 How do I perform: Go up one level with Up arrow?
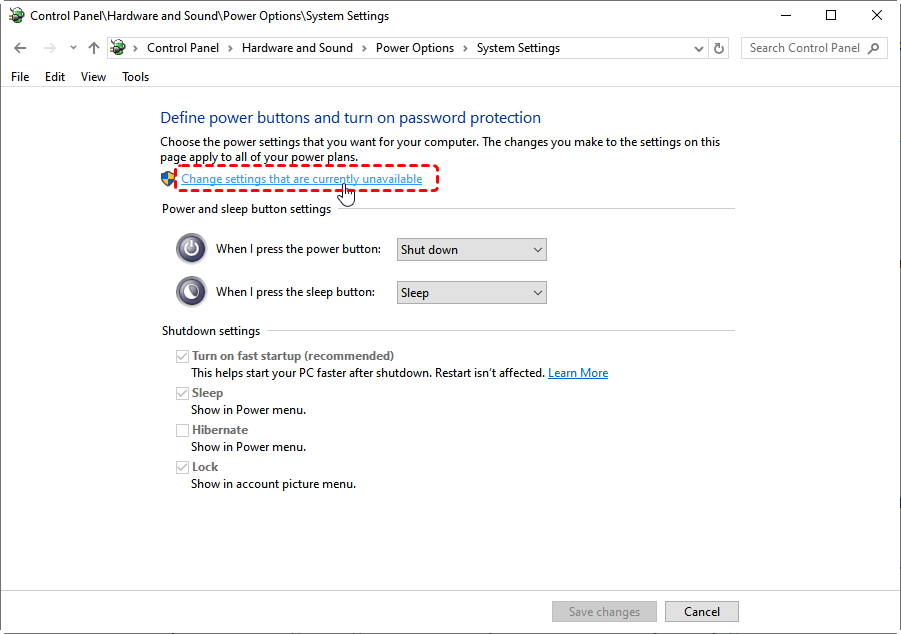click(x=94, y=48)
